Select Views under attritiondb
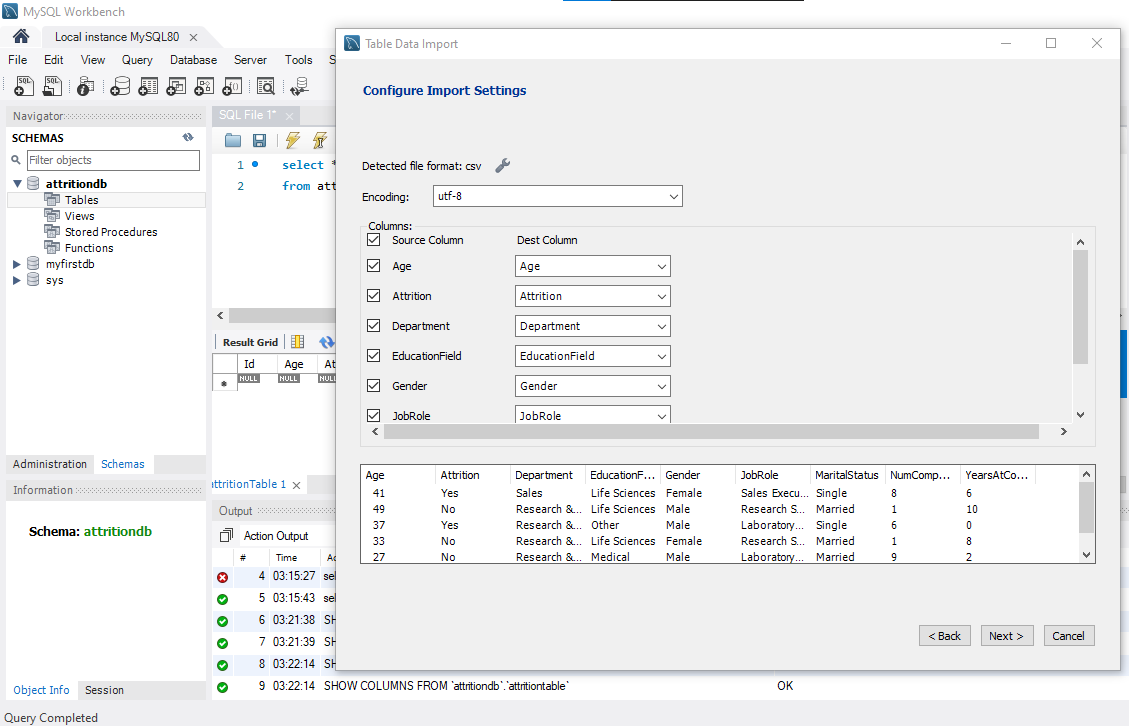Screen dimensions: 1129x726 (79, 216)
